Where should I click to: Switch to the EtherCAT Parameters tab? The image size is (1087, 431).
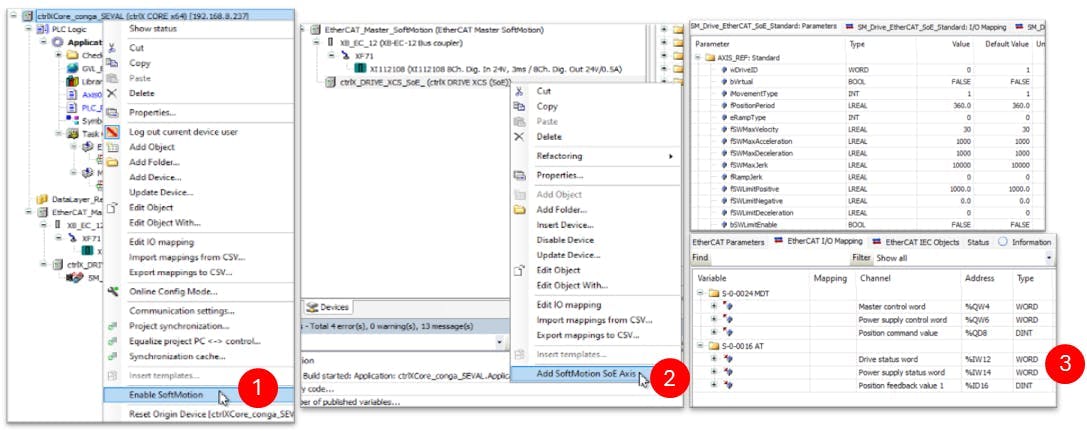[x=728, y=242]
